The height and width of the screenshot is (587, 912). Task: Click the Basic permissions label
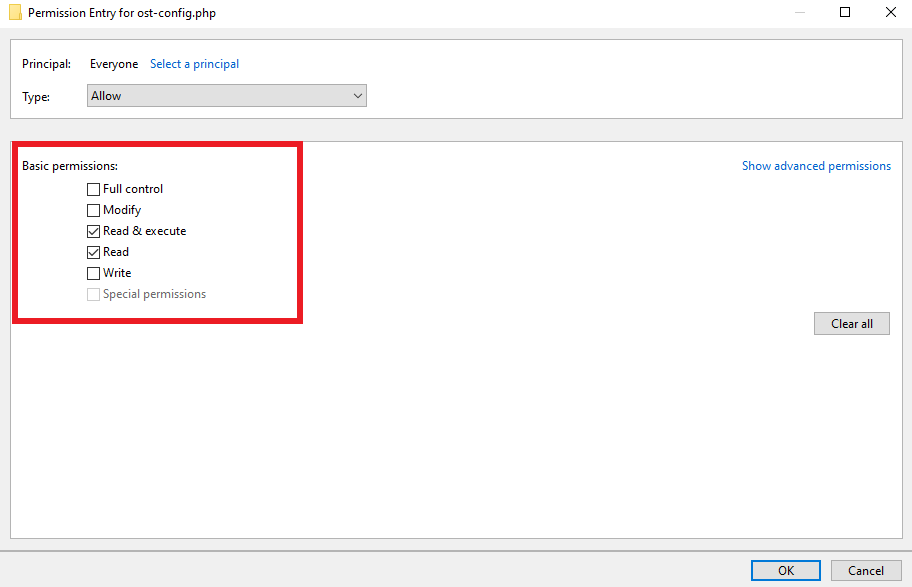click(x=70, y=166)
